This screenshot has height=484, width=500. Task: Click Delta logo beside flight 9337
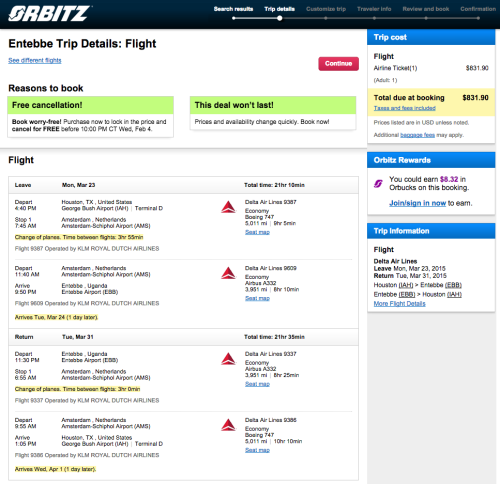(228, 359)
